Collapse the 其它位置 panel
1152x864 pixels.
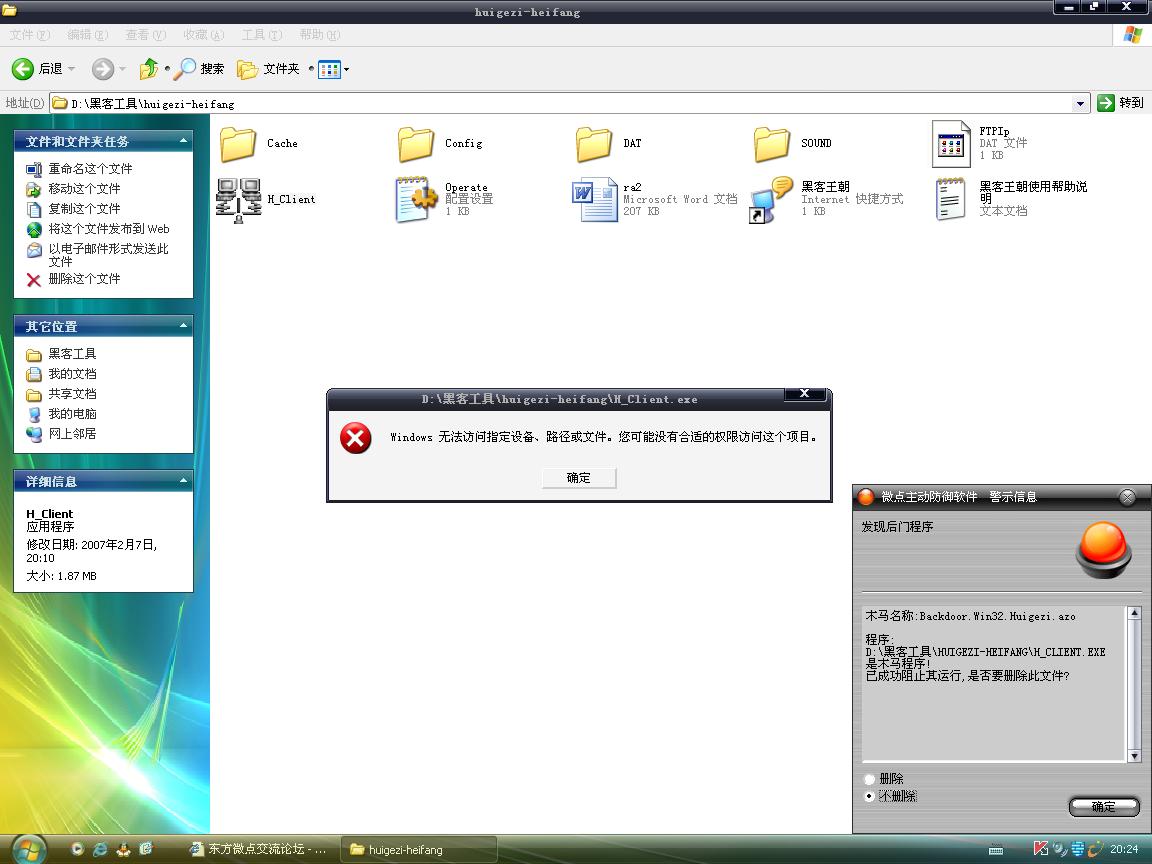point(183,325)
